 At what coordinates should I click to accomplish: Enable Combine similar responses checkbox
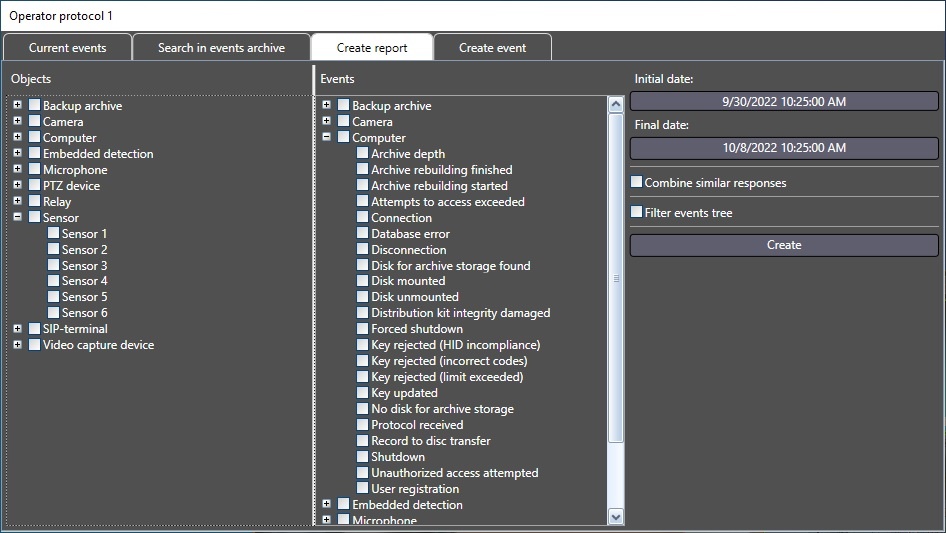point(637,183)
